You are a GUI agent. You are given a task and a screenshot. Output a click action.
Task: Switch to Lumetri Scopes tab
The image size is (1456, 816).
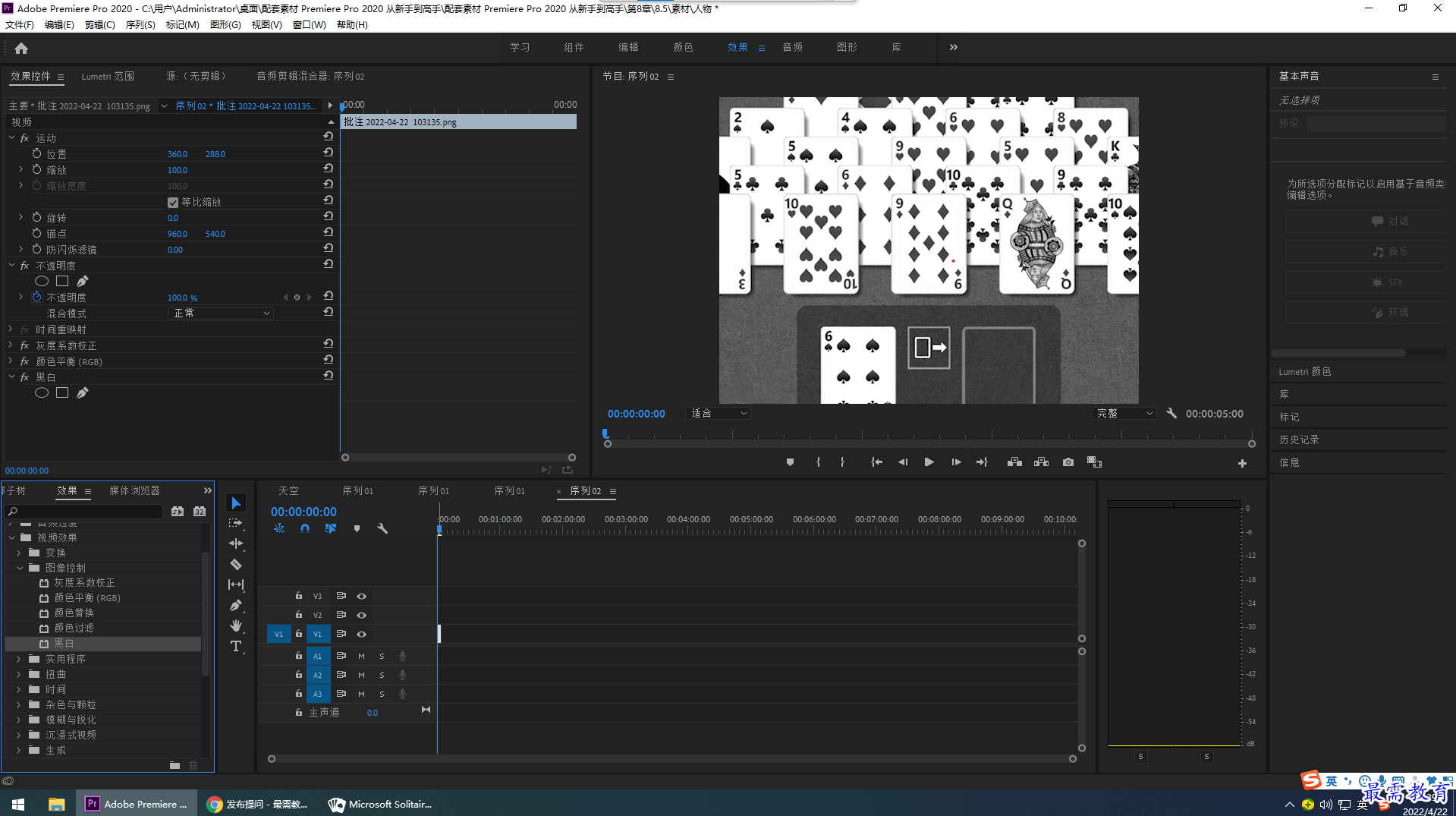tap(108, 77)
